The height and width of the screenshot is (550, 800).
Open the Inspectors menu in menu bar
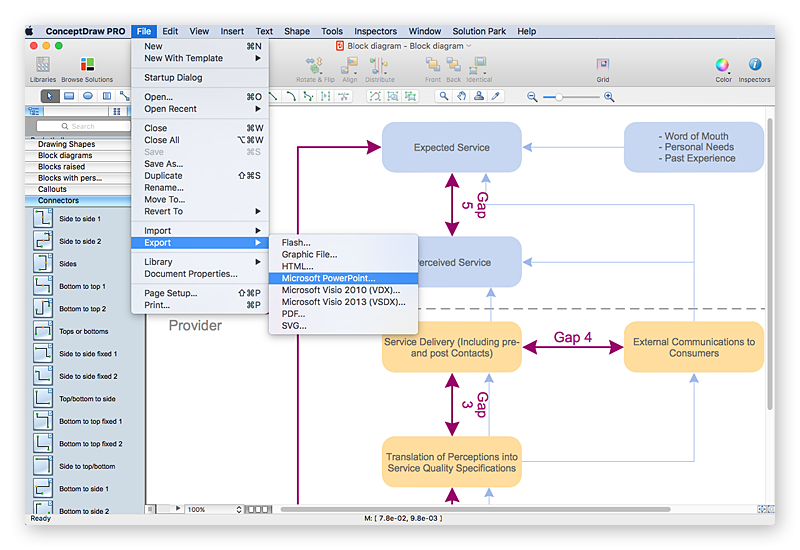click(x=375, y=31)
